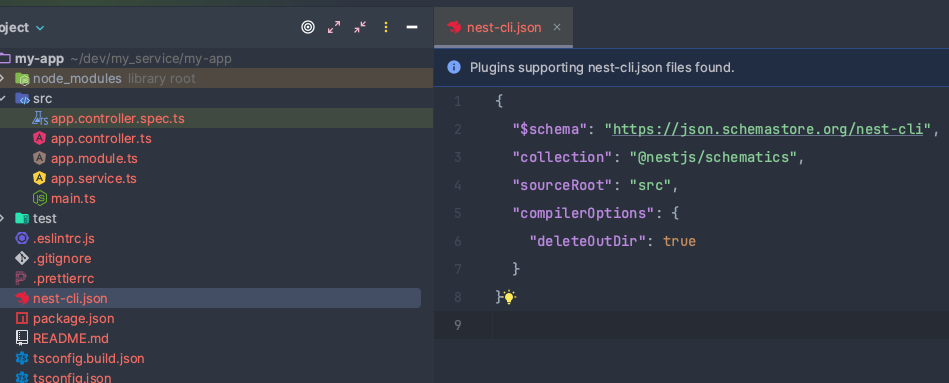
Task: Click the app.service.ts yellow Angular icon
Action: pos(39,178)
